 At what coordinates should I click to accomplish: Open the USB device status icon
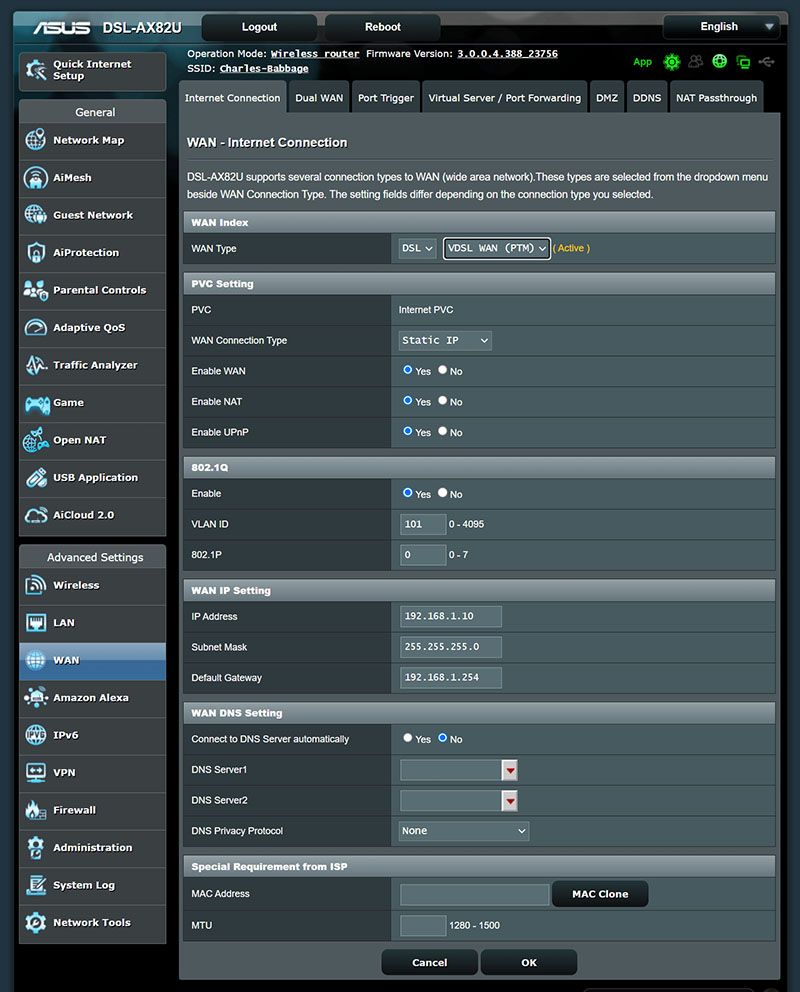click(x=765, y=62)
